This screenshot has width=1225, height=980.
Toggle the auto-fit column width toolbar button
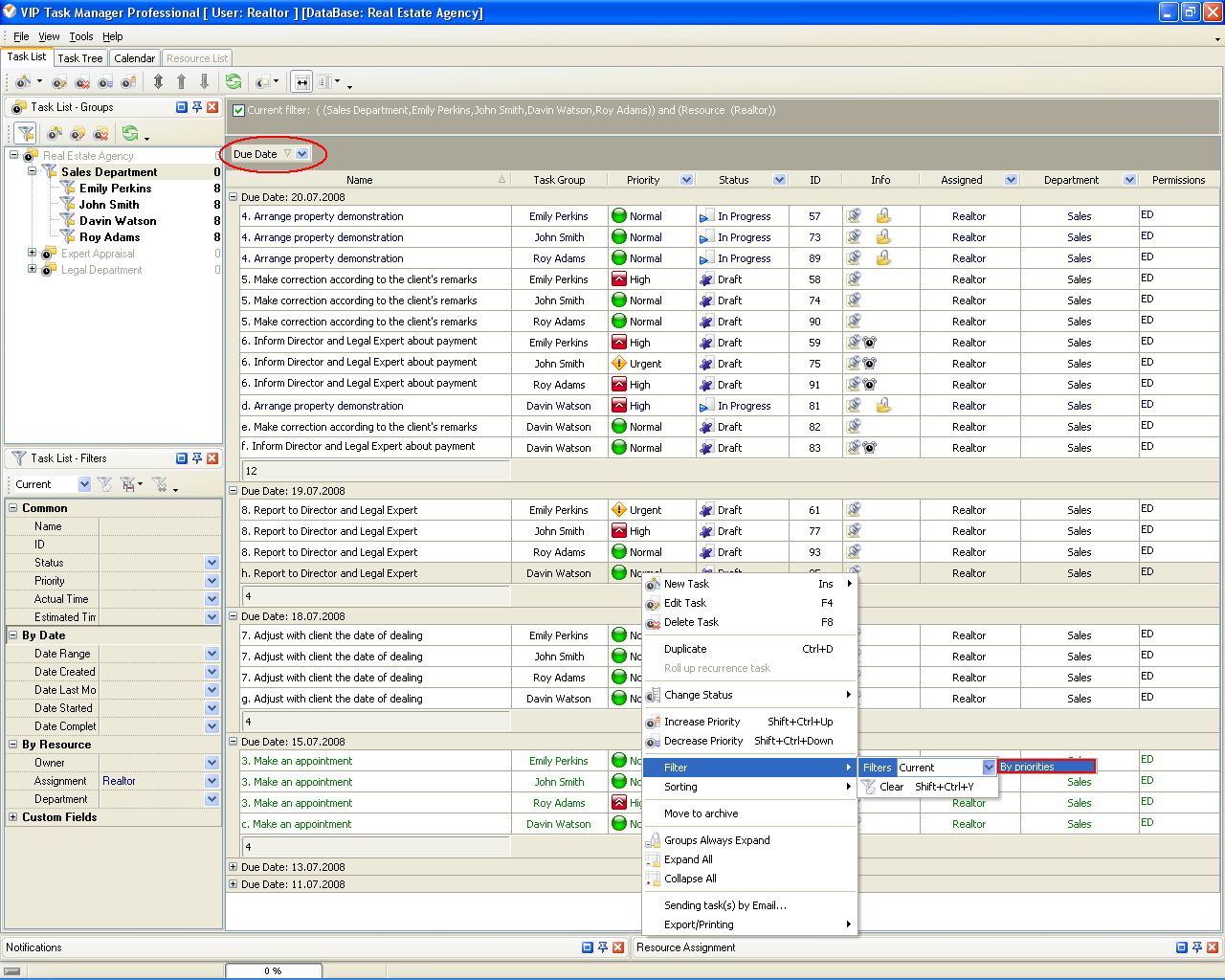pos(301,82)
